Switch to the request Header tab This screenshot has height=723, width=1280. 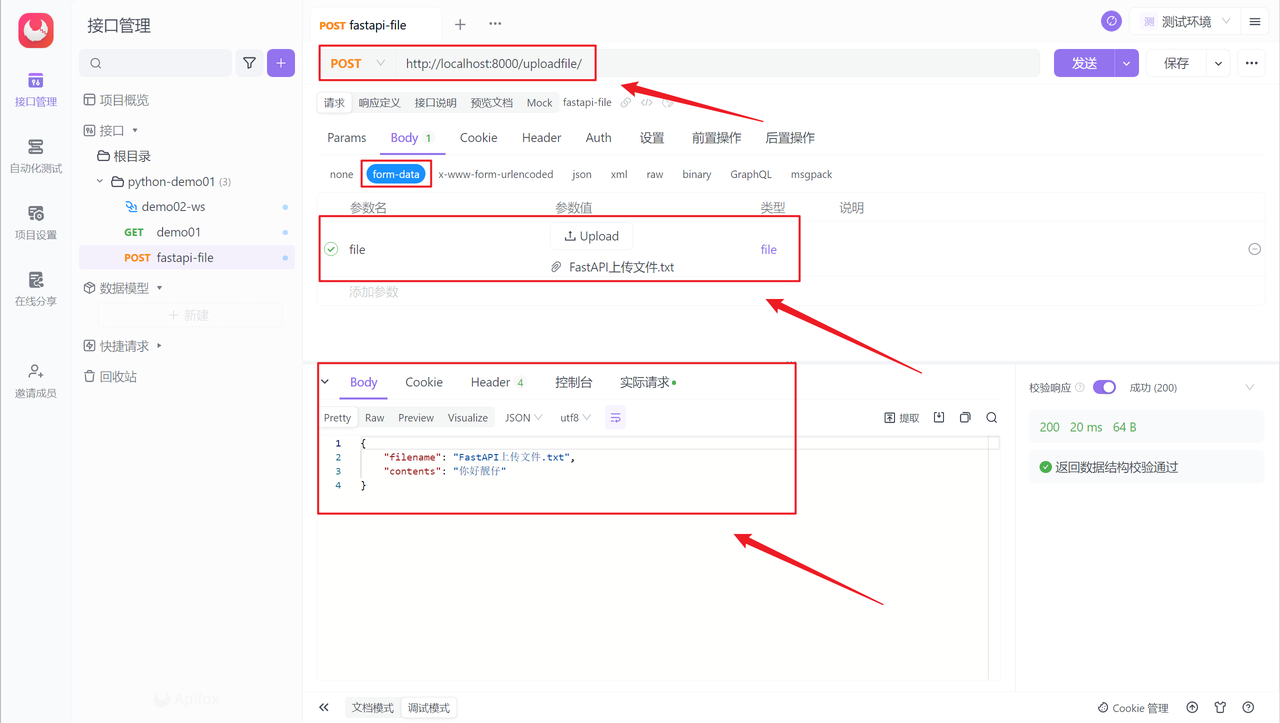click(x=541, y=138)
